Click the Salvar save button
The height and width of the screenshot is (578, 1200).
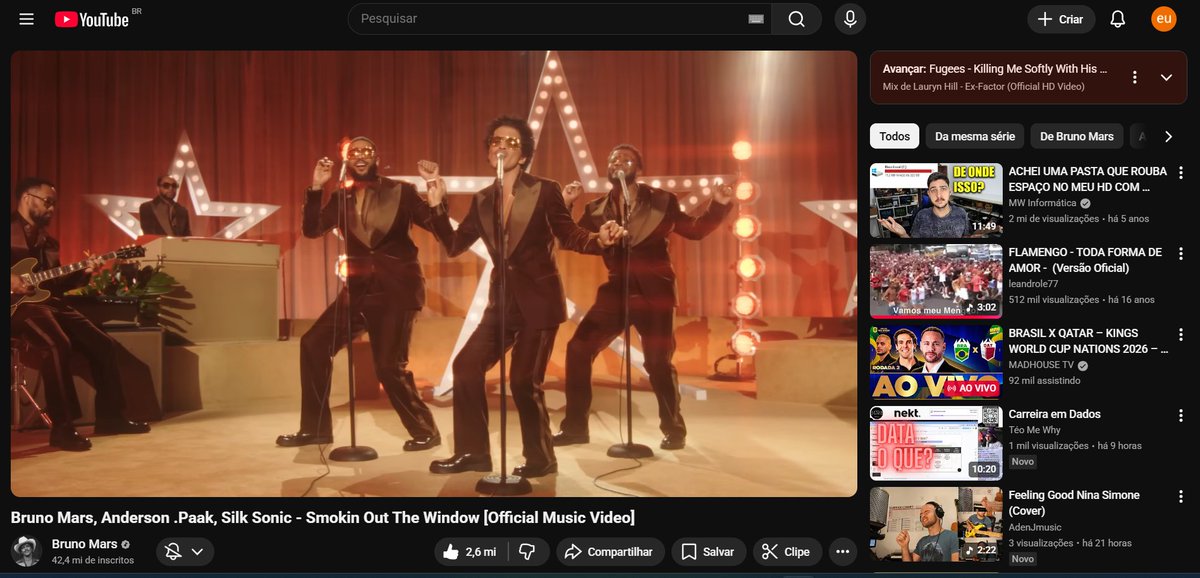[708, 551]
